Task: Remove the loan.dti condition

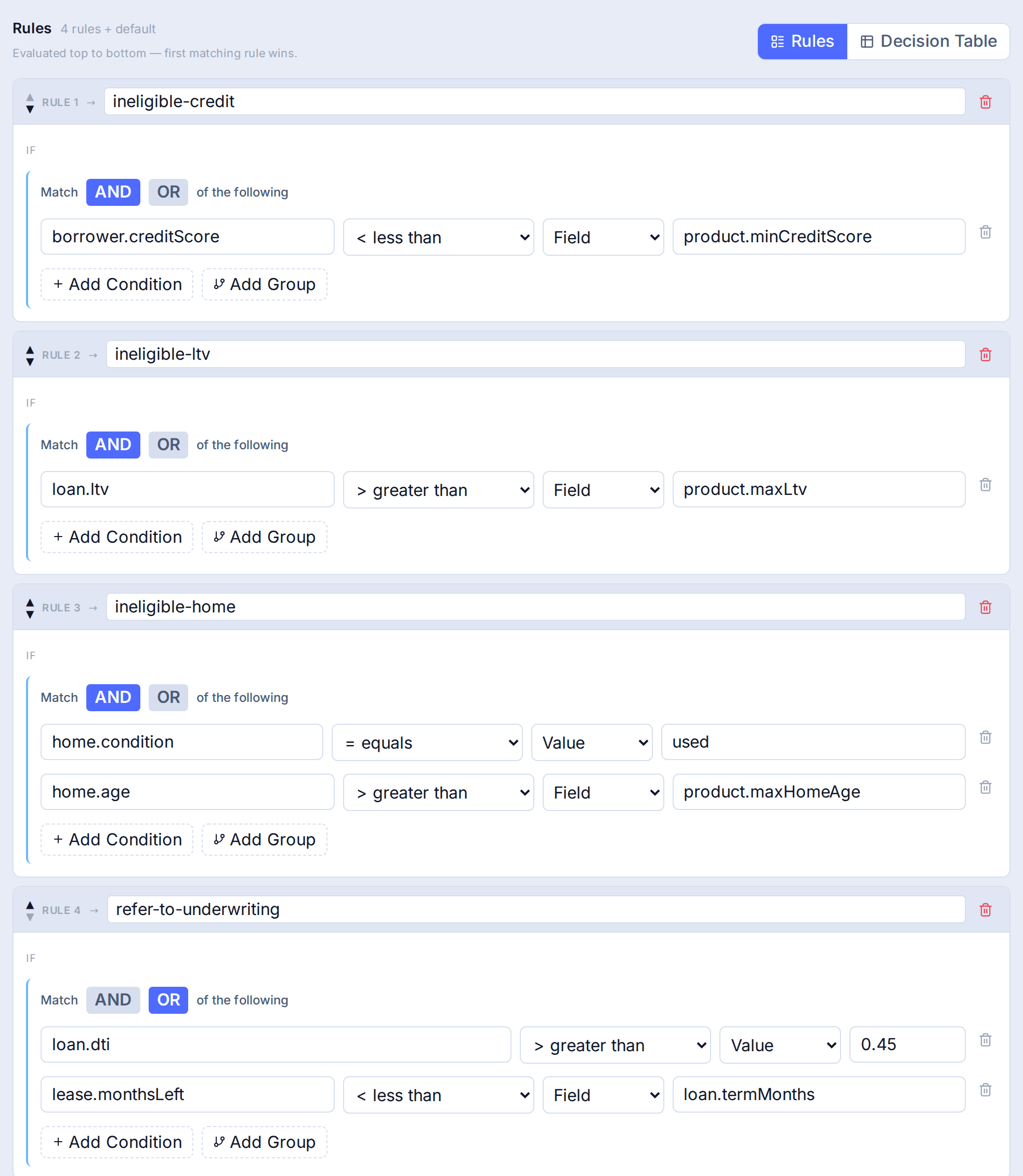Action: click(985, 1040)
